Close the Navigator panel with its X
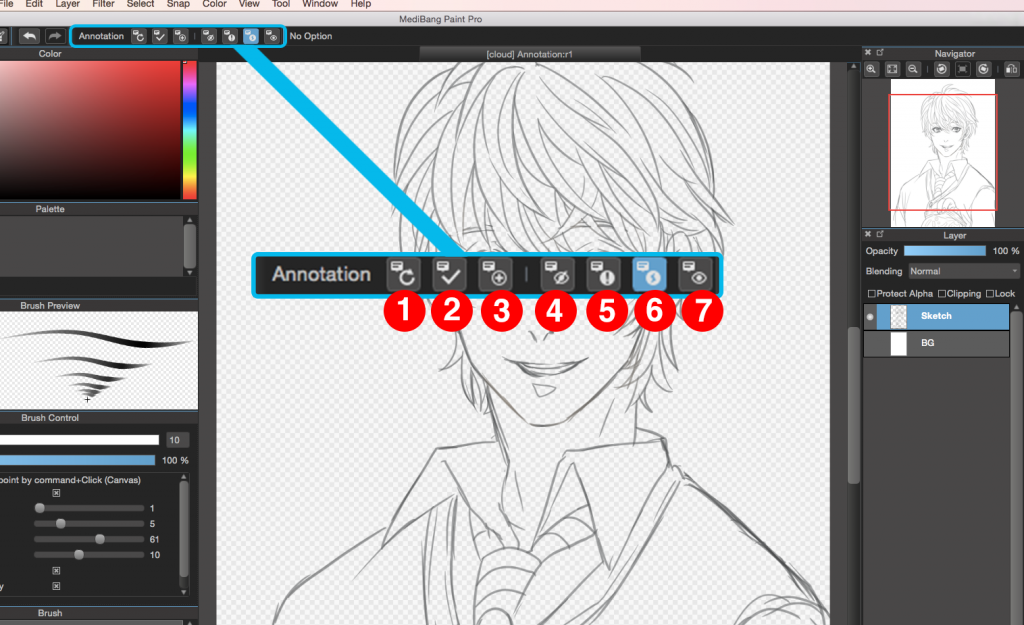The width and height of the screenshot is (1024, 625). pos(868,52)
